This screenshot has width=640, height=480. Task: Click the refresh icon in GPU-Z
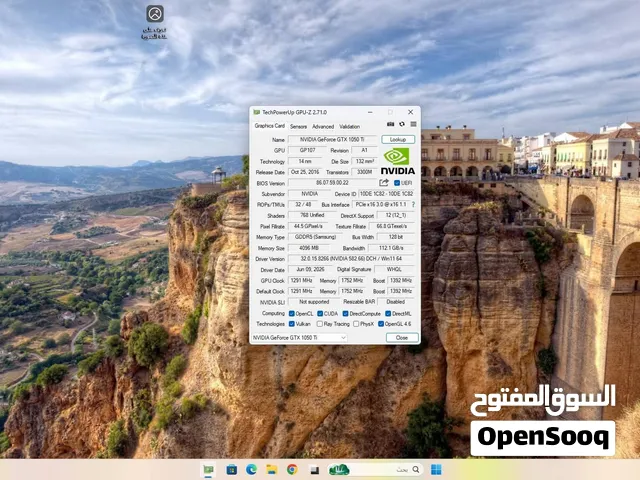402,124
